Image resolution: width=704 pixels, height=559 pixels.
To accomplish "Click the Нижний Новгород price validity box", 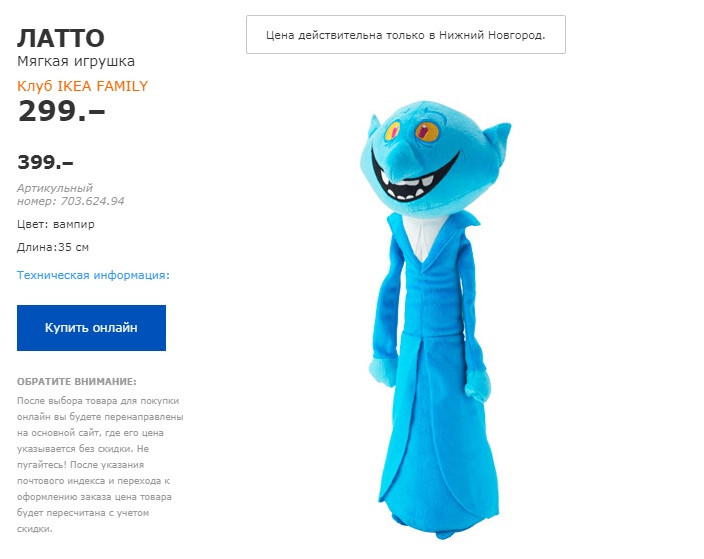I will pos(406,35).
